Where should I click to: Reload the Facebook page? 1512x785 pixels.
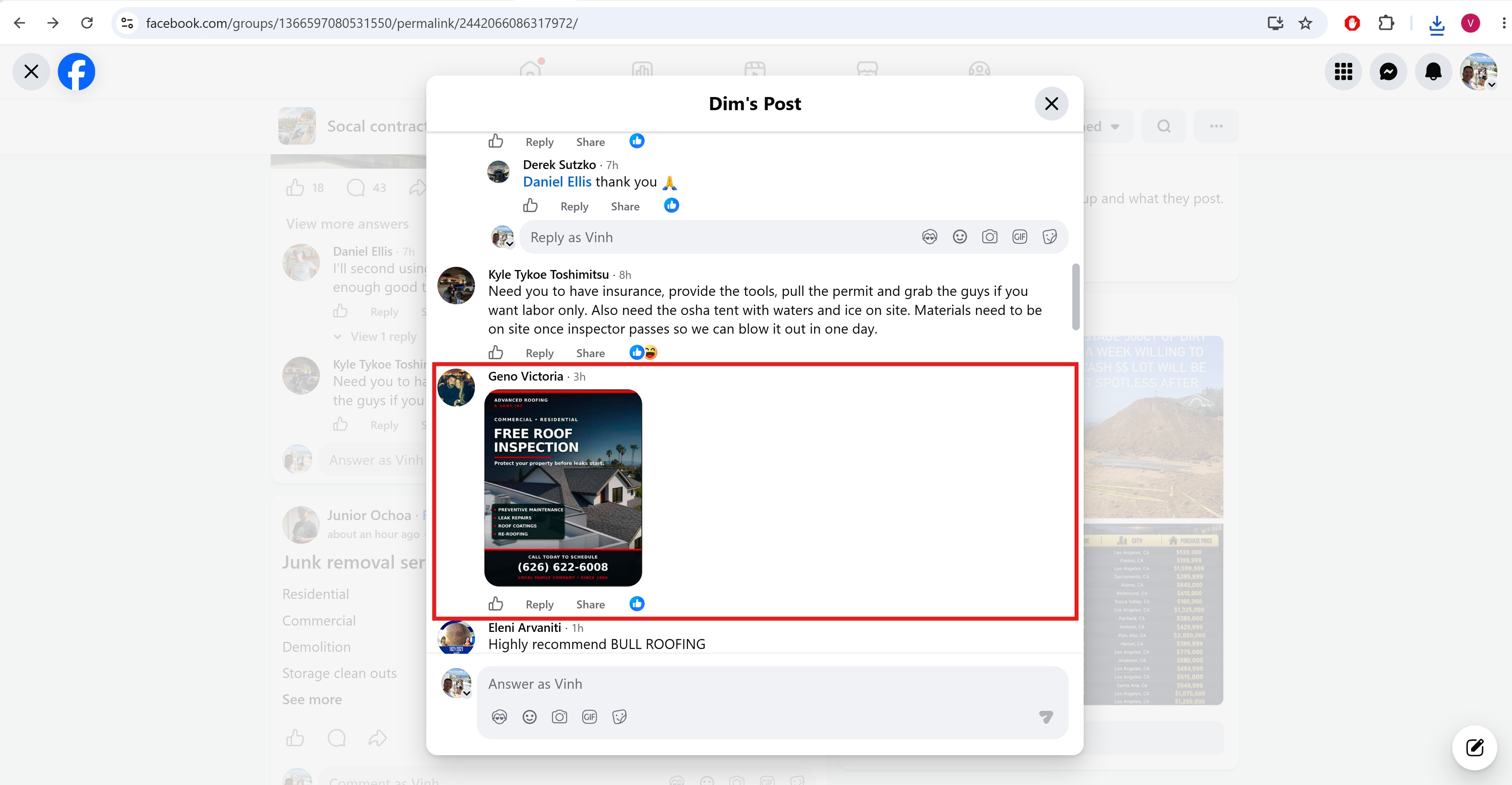coord(87,23)
